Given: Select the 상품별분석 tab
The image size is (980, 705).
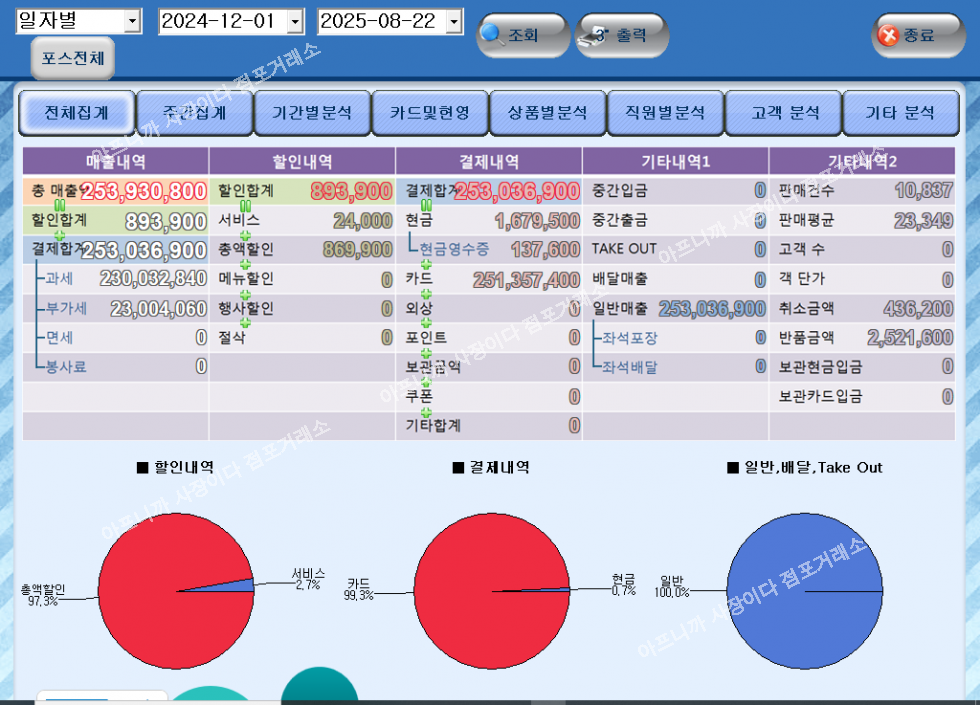Looking at the screenshot, I should (547, 113).
